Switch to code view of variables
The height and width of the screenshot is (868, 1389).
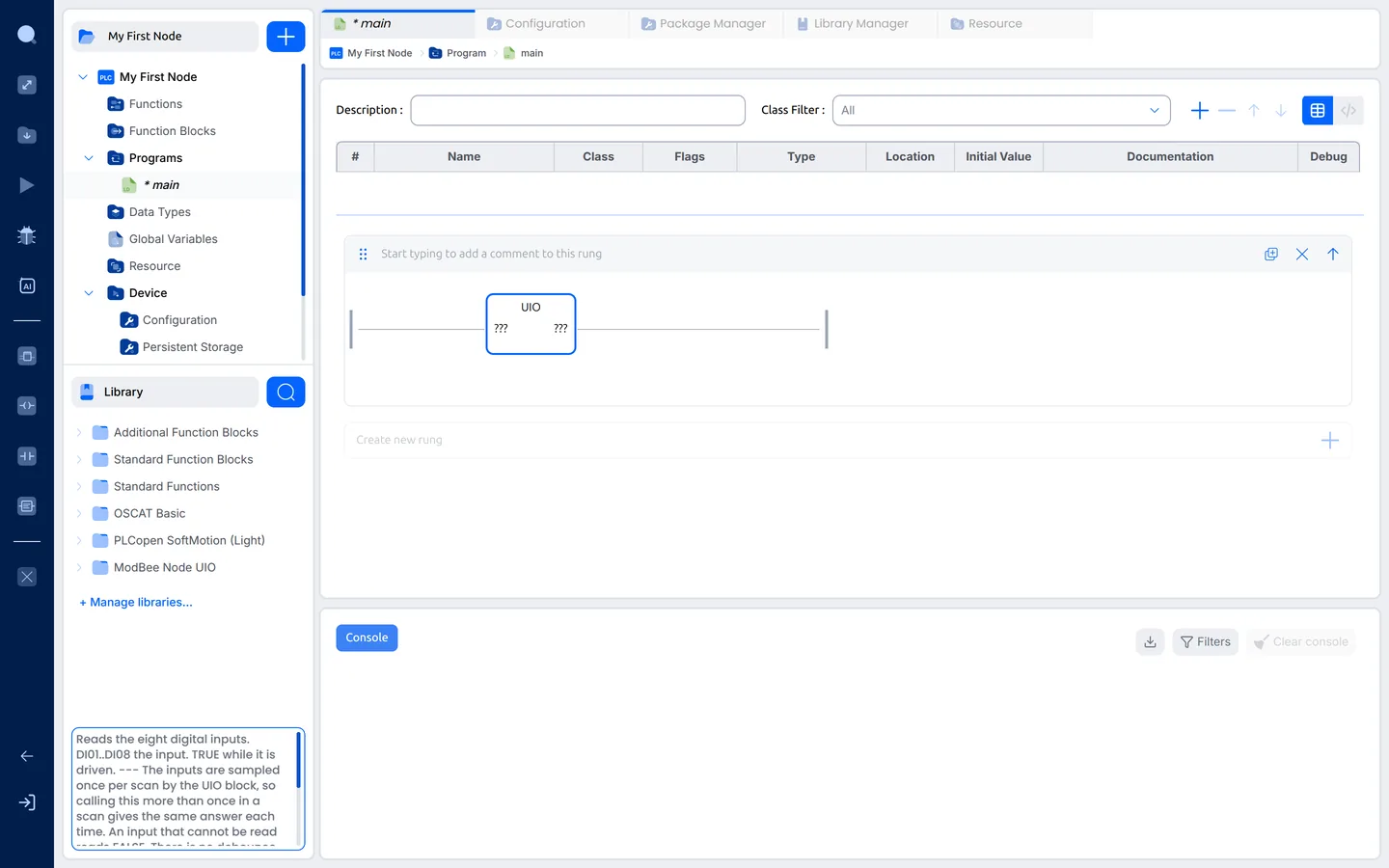tap(1348, 111)
